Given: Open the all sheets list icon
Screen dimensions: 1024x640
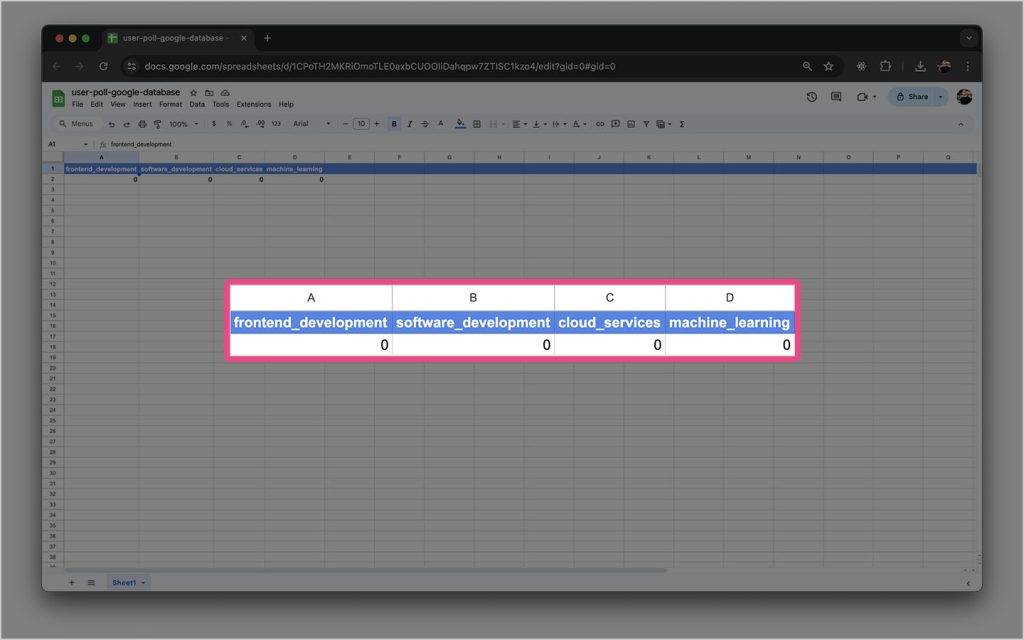Looking at the screenshot, I should pyautogui.click(x=91, y=583).
